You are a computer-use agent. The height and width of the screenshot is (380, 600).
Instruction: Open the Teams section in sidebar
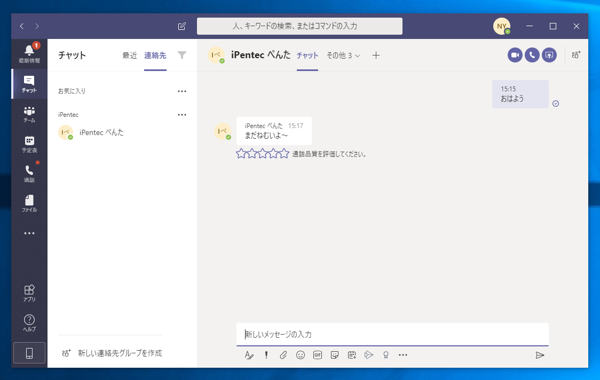click(x=29, y=114)
